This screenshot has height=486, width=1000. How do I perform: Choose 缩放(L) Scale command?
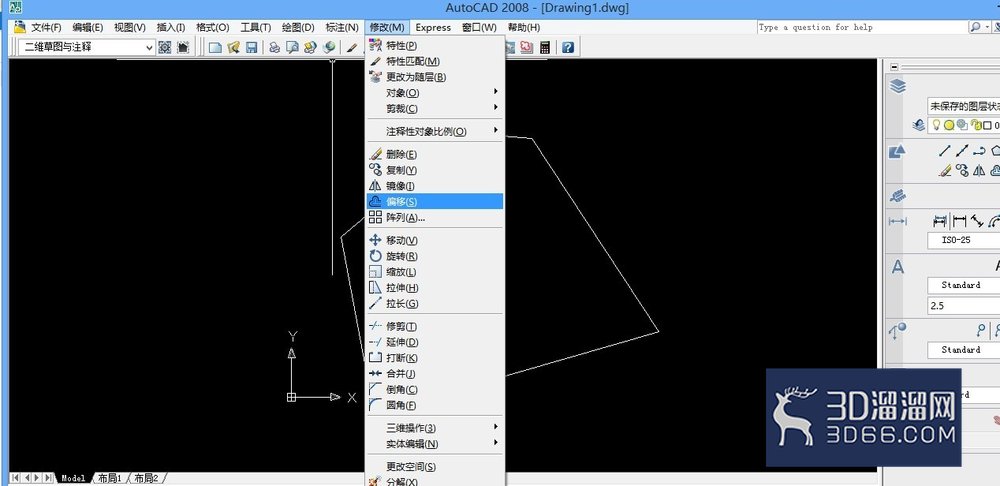pyautogui.click(x=435, y=272)
